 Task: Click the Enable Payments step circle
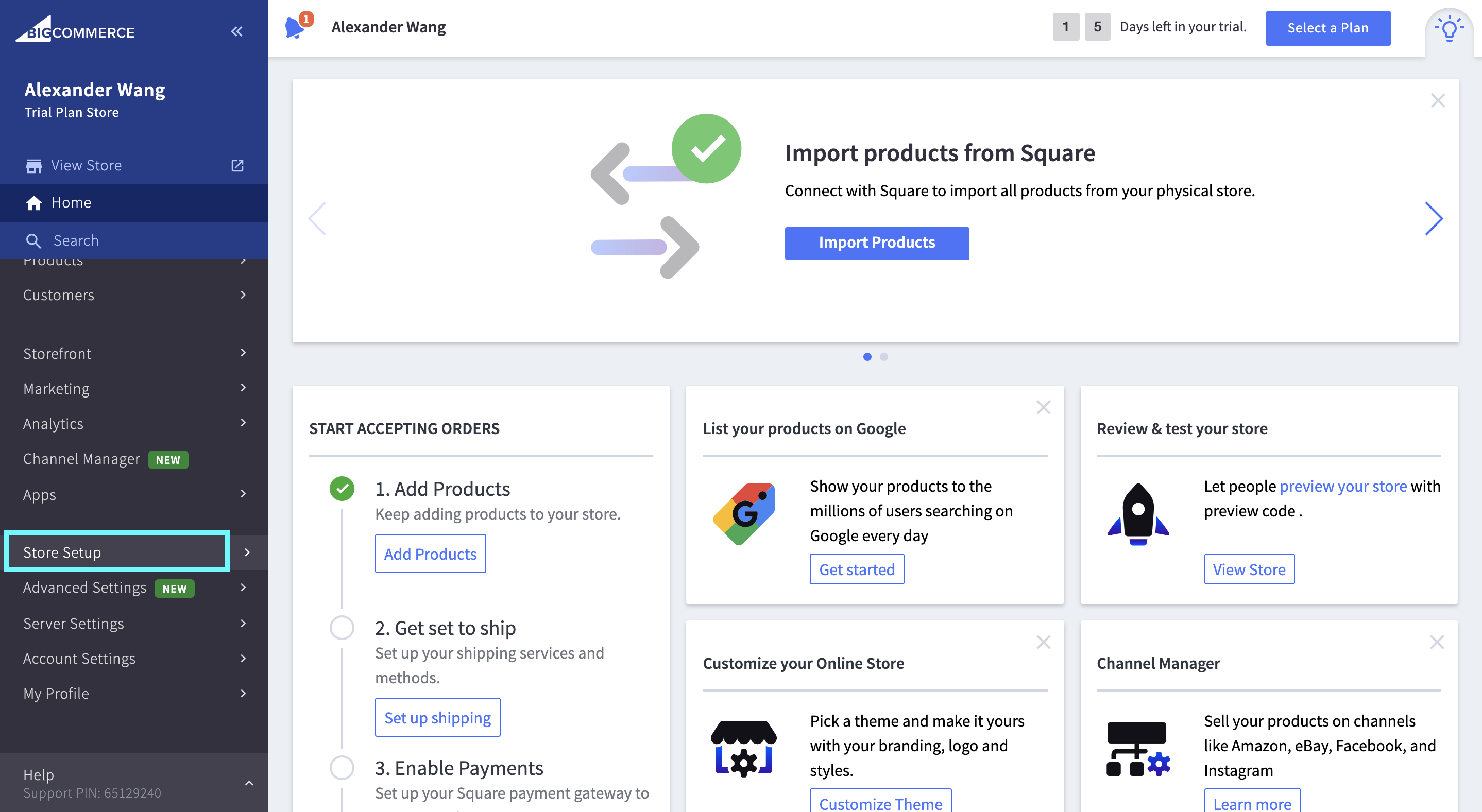(x=342, y=767)
